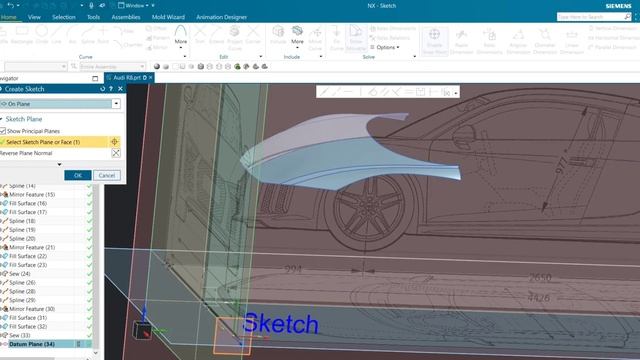Viewport: 640px width, 360px height.
Task: Select the Linear Dimension tool
Action: click(572, 41)
